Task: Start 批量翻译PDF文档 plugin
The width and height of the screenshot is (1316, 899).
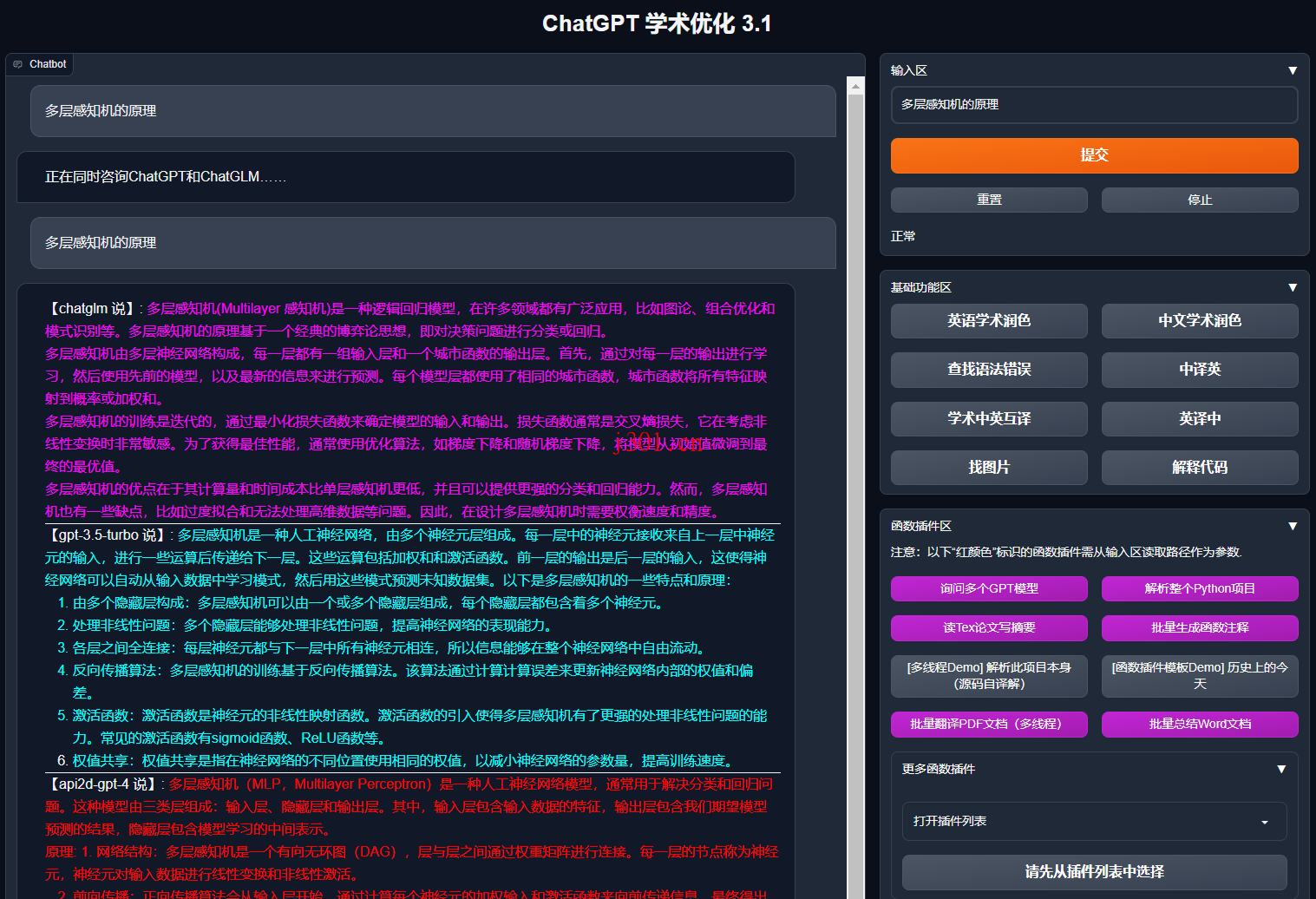Action: (x=989, y=724)
